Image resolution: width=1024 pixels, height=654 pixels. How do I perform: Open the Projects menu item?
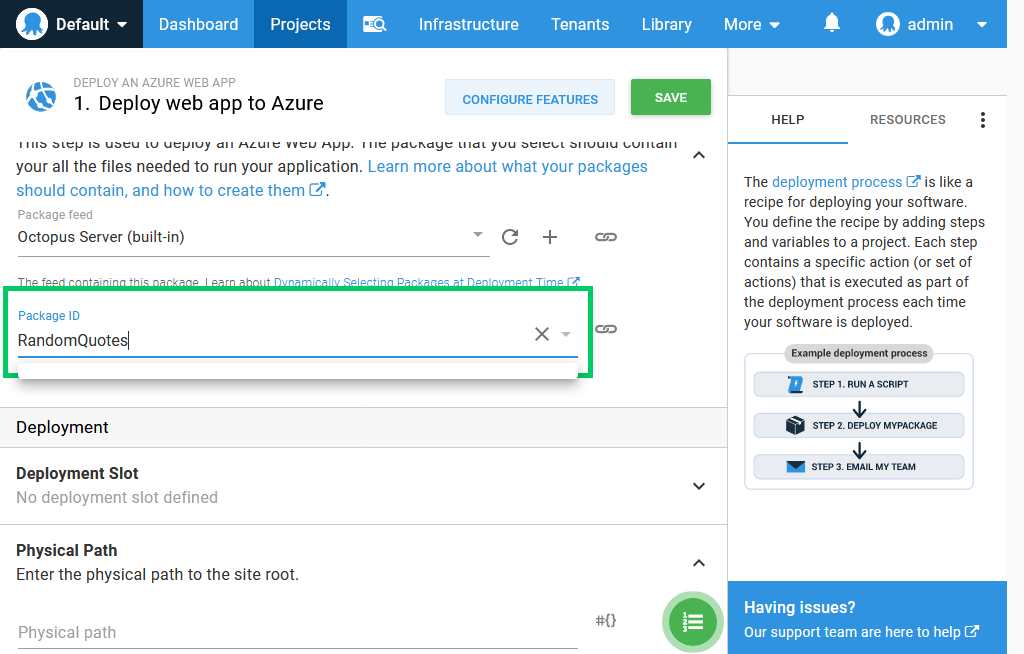pos(300,24)
